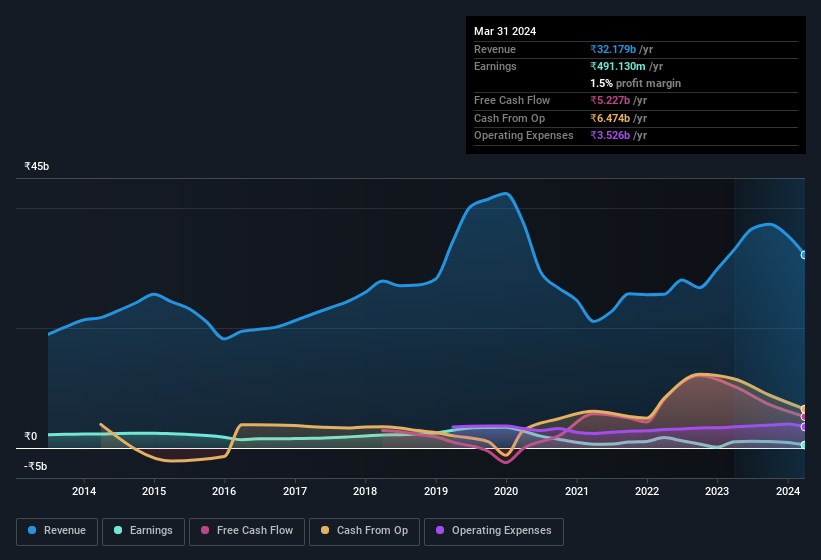Viewport: 821px width, 560px height.
Task: Click the ₹0 y-axis label
Action: coord(30,436)
